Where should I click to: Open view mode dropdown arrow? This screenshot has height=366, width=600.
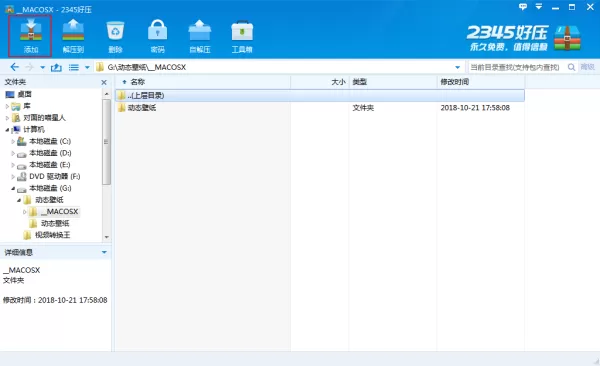click(87, 68)
